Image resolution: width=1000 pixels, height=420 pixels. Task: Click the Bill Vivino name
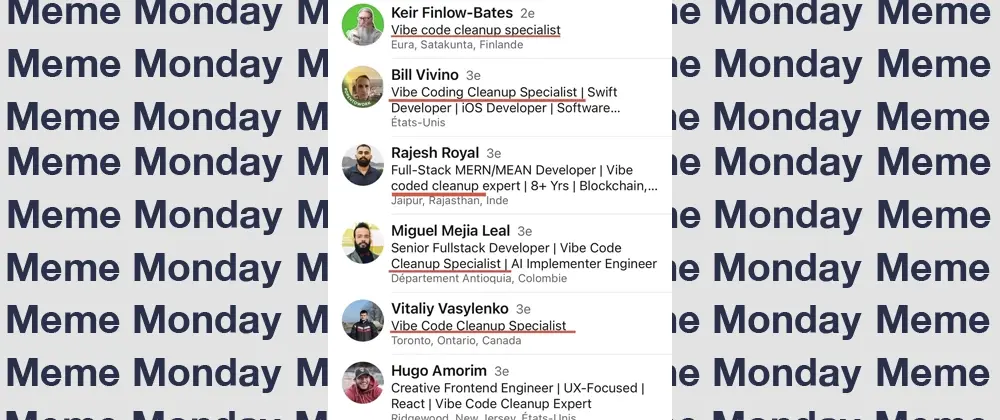click(x=425, y=75)
